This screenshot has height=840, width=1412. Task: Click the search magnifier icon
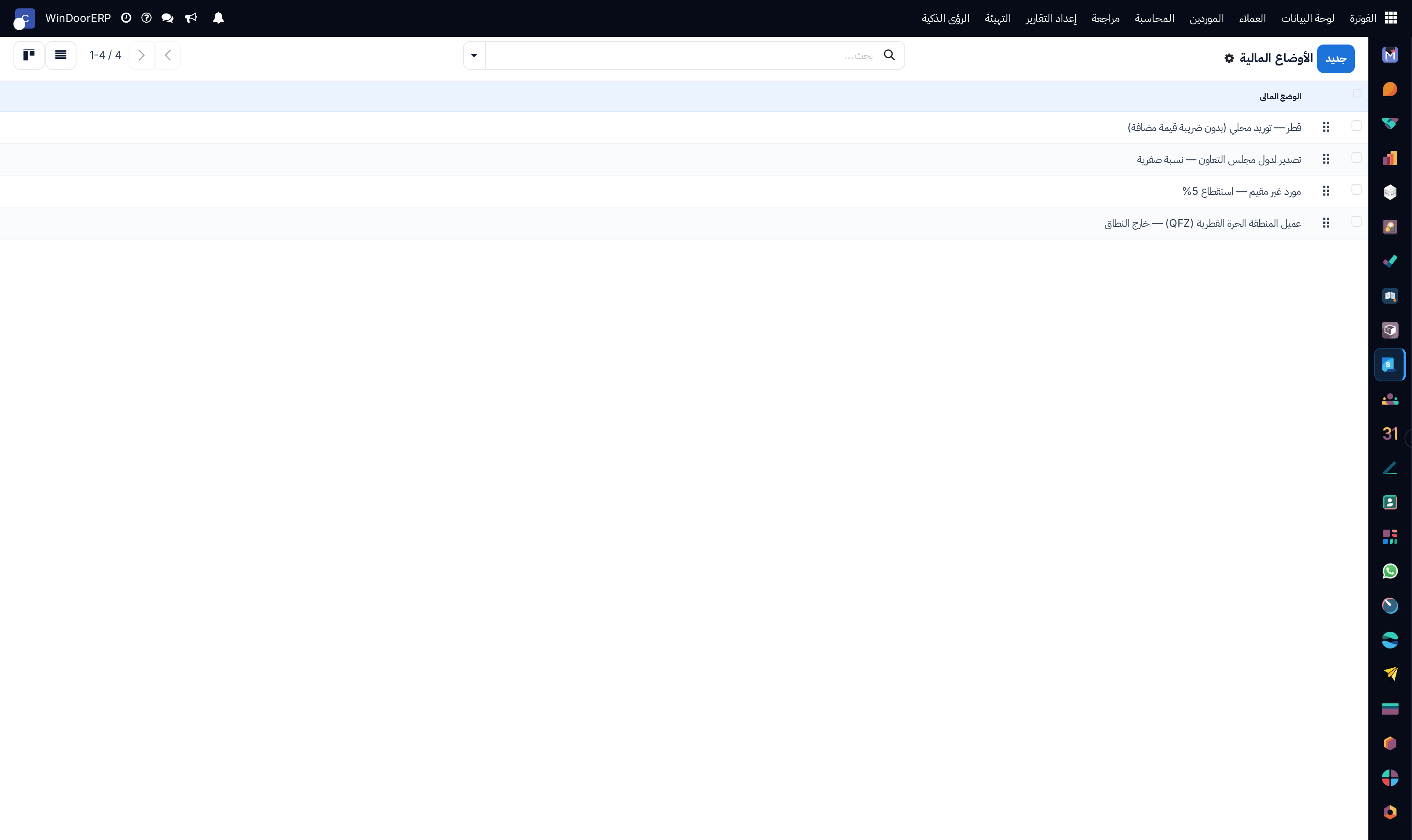[889, 55]
